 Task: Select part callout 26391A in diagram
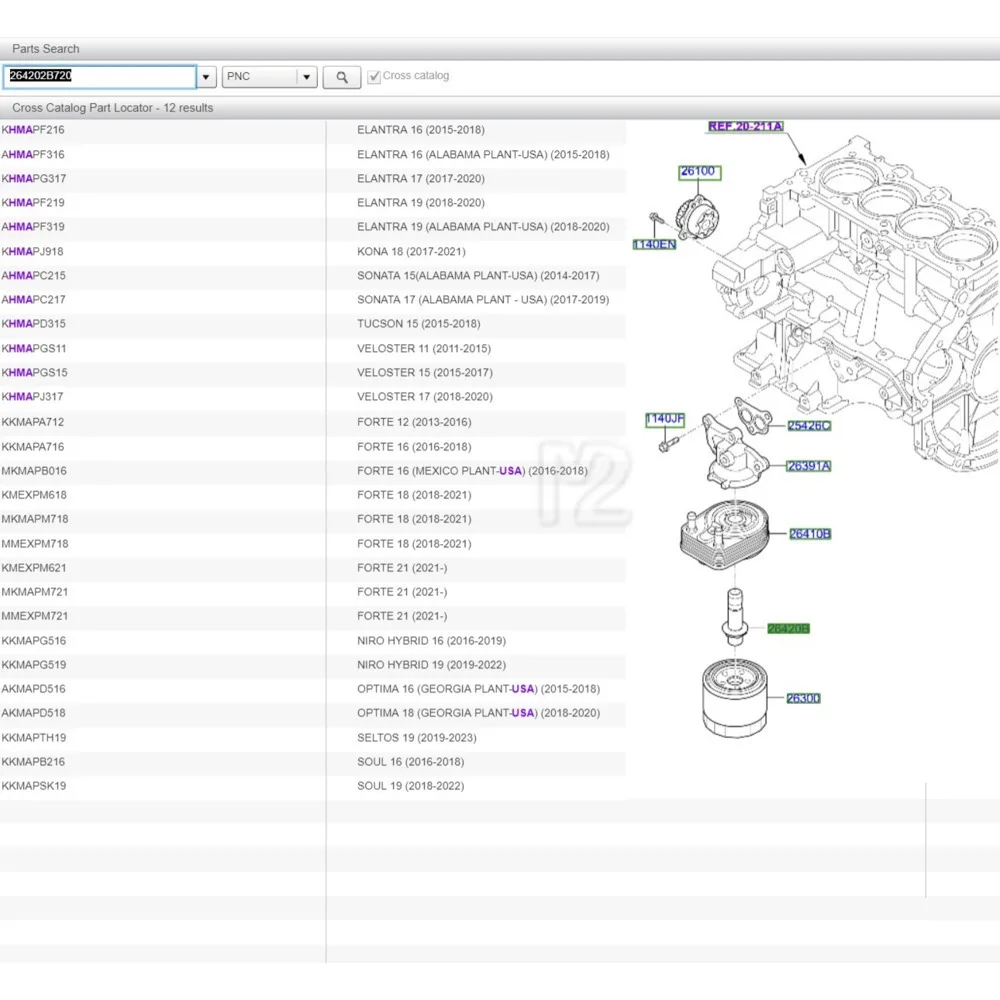(809, 466)
